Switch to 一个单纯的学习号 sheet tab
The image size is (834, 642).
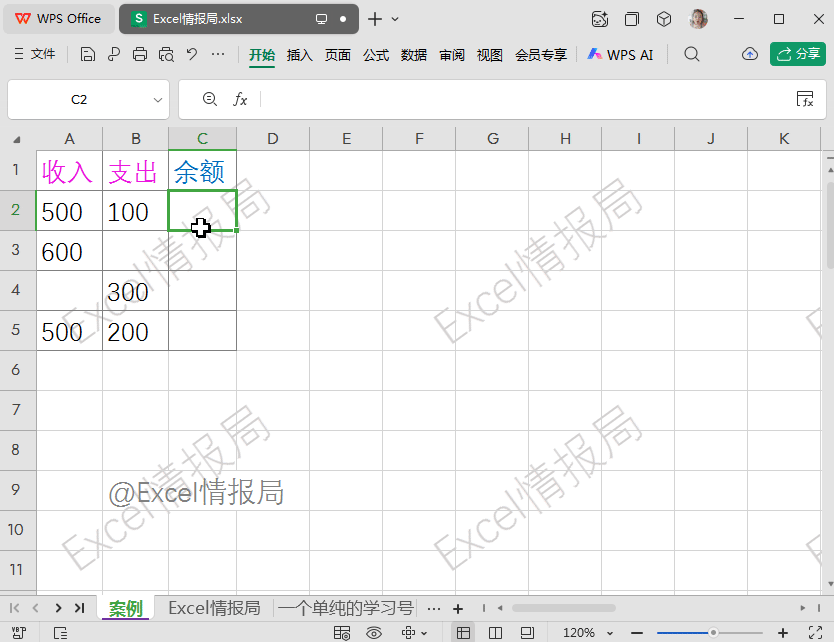click(x=346, y=607)
